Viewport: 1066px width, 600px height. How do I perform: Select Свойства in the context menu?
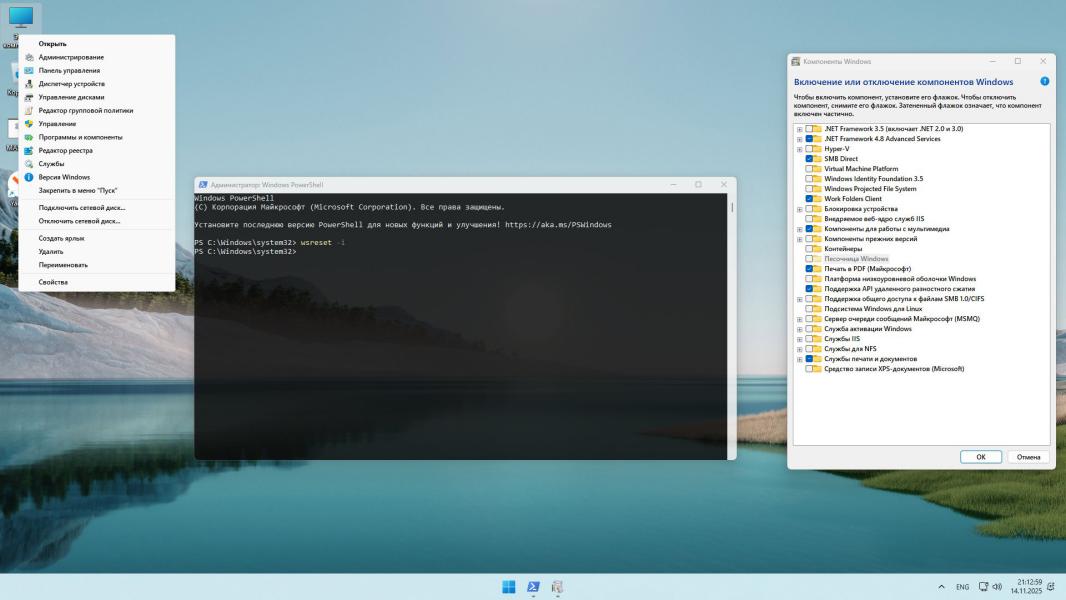pos(53,282)
